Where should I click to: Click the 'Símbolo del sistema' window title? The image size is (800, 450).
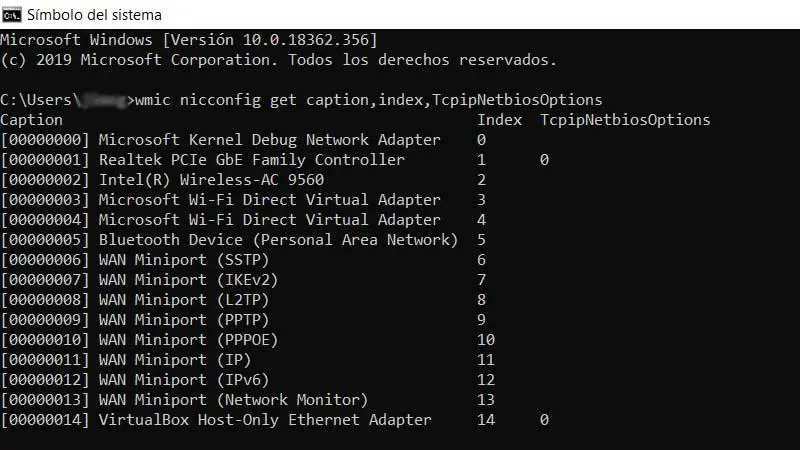click(94, 15)
